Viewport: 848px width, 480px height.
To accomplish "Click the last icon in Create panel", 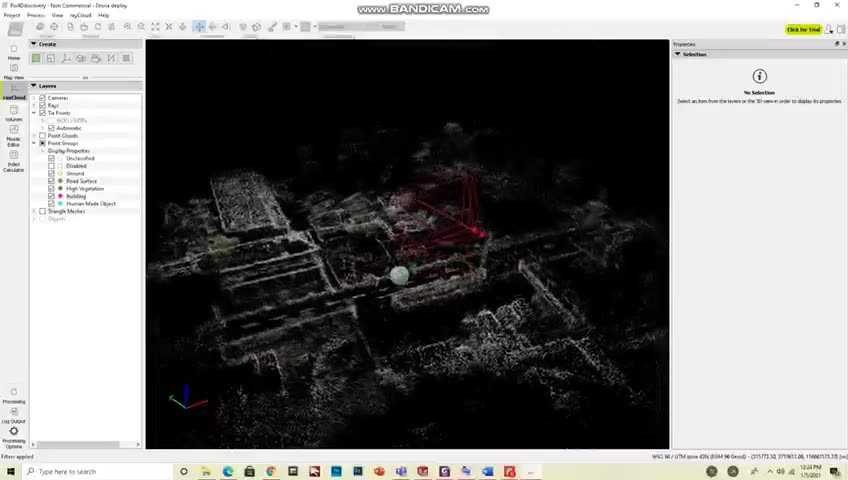I will [x=127, y=58].
